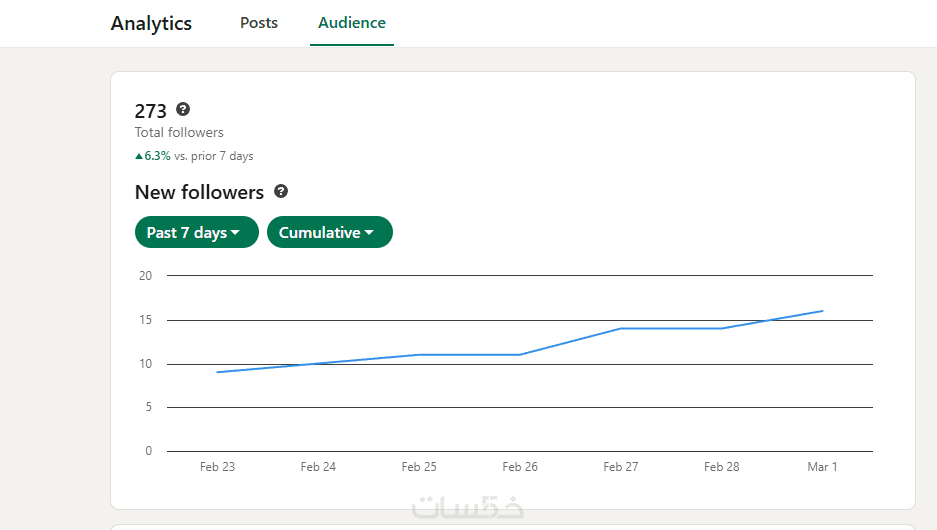Click the Feb 24 x-axis label

(318, 467)
